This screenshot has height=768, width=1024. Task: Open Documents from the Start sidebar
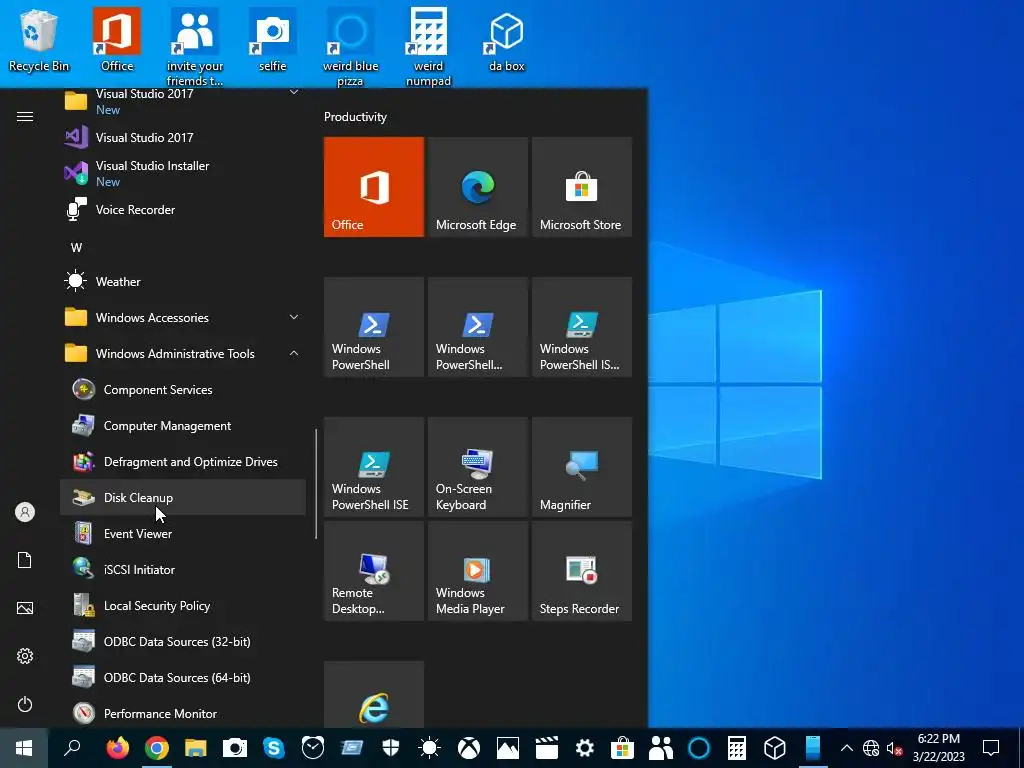point(25,560)
